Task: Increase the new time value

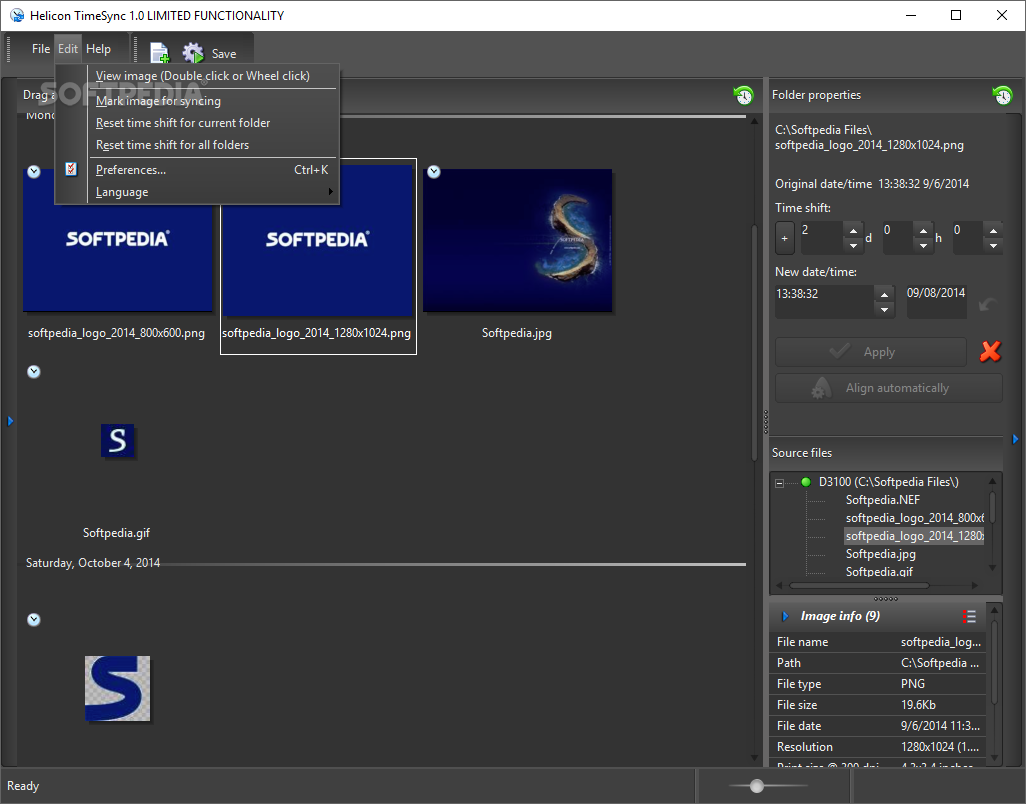Action: click(x=884, y=294)
